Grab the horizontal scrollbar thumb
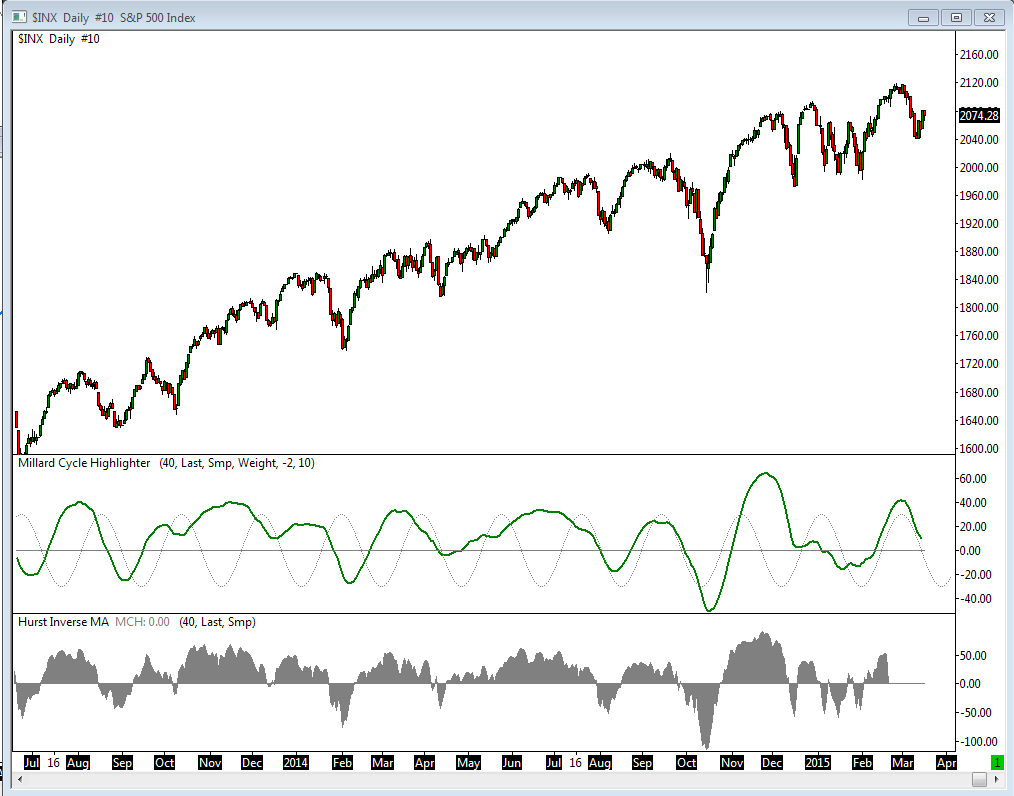1014x796 pixels. click(980, 779)
